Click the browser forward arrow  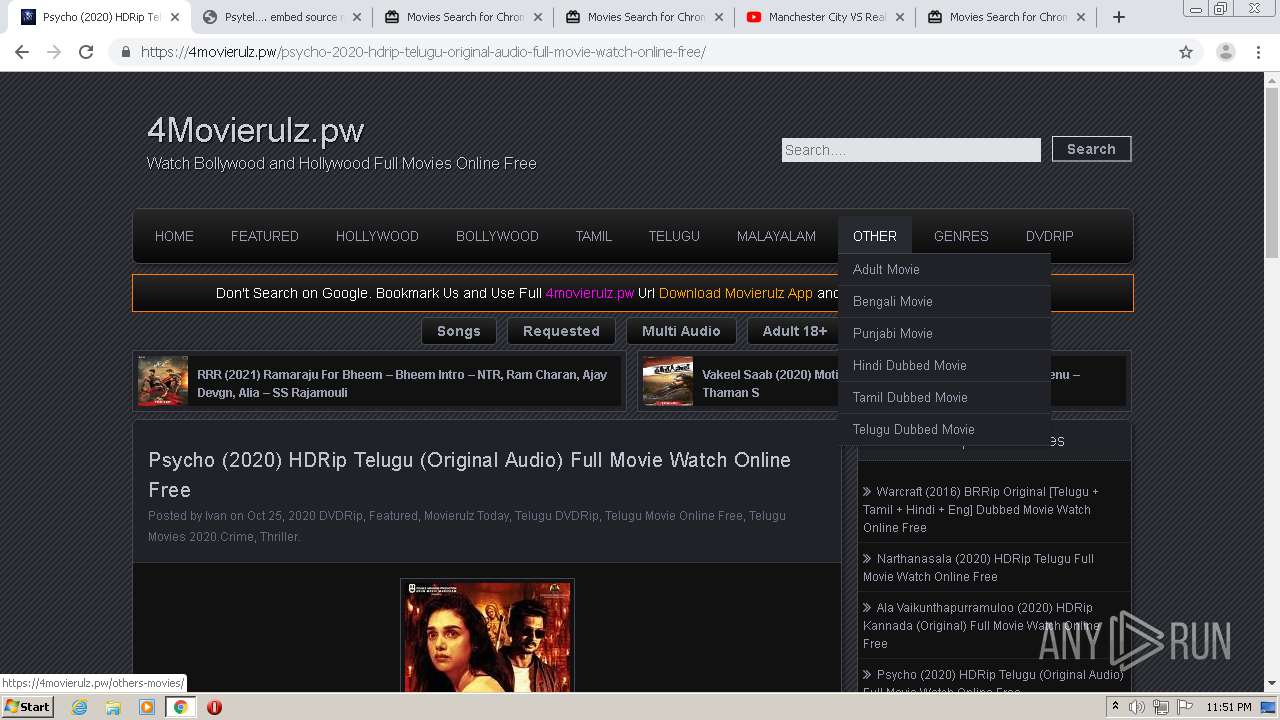click(54, 52)
